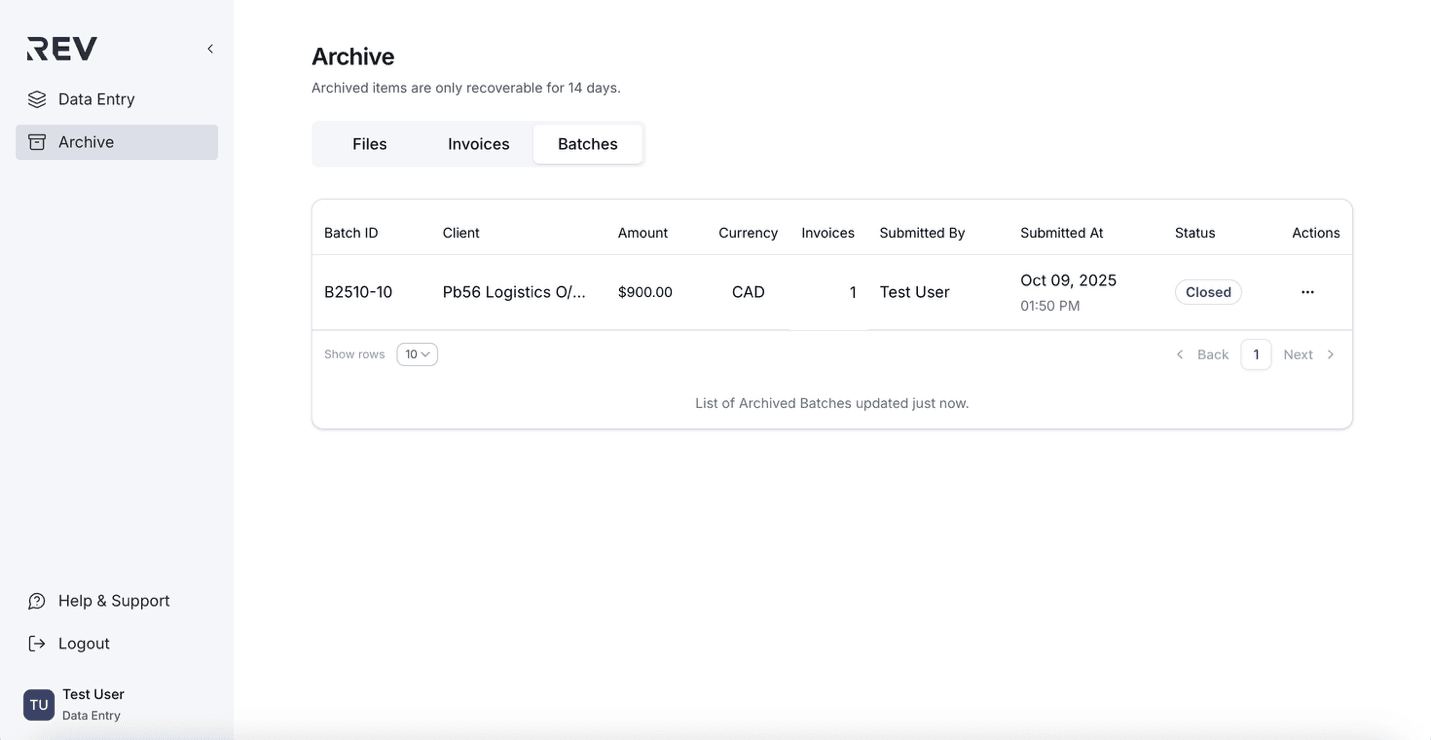1431x740 pixels.
Task: Select the Batches tab
Action: [x=588, y=143]
